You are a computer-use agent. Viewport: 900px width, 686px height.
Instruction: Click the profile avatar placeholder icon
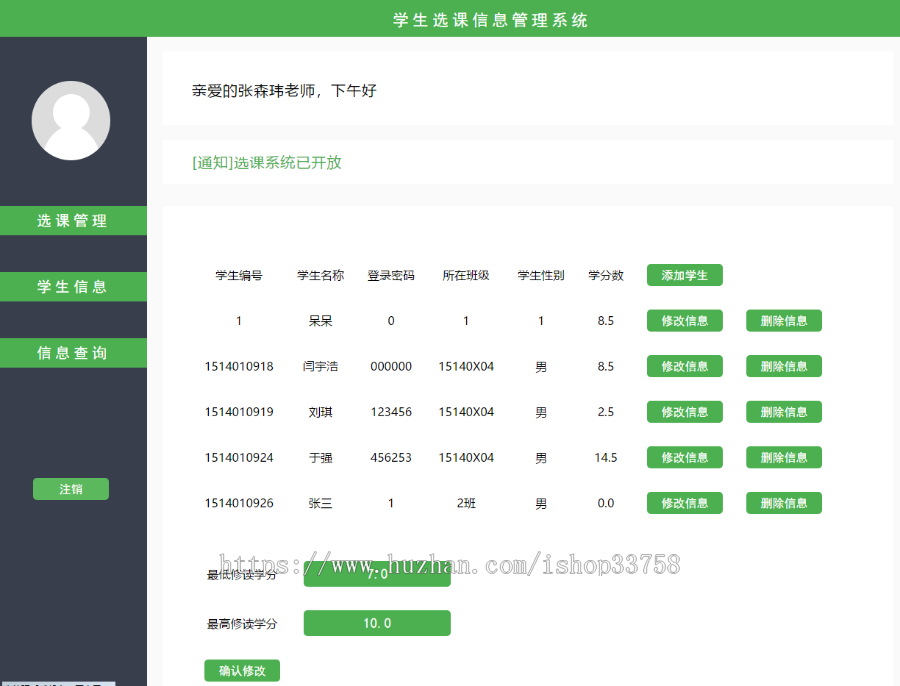click(71, 120)
